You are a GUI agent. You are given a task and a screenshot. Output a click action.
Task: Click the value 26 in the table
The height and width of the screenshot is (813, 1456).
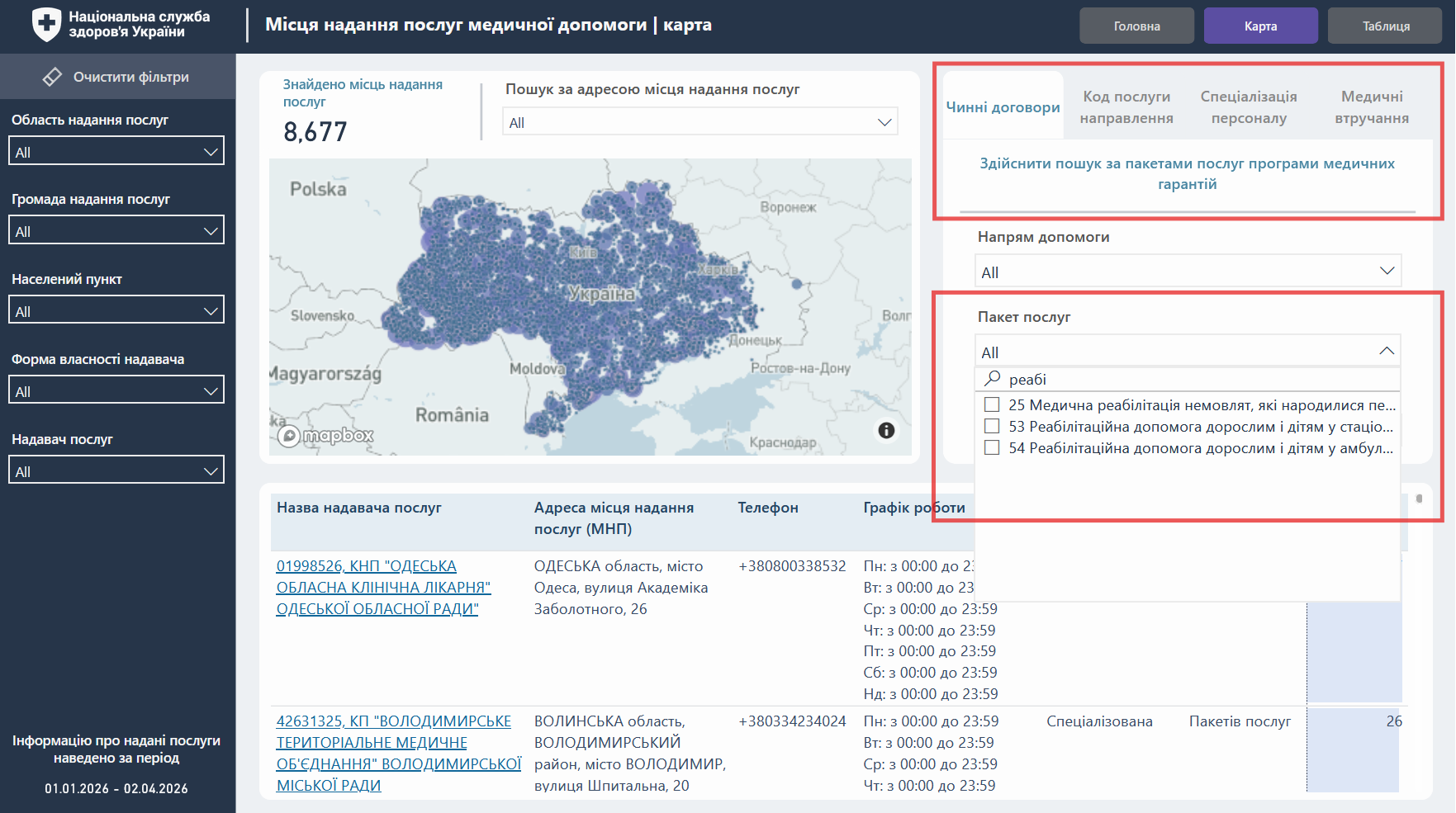[x=1394, y=721]
